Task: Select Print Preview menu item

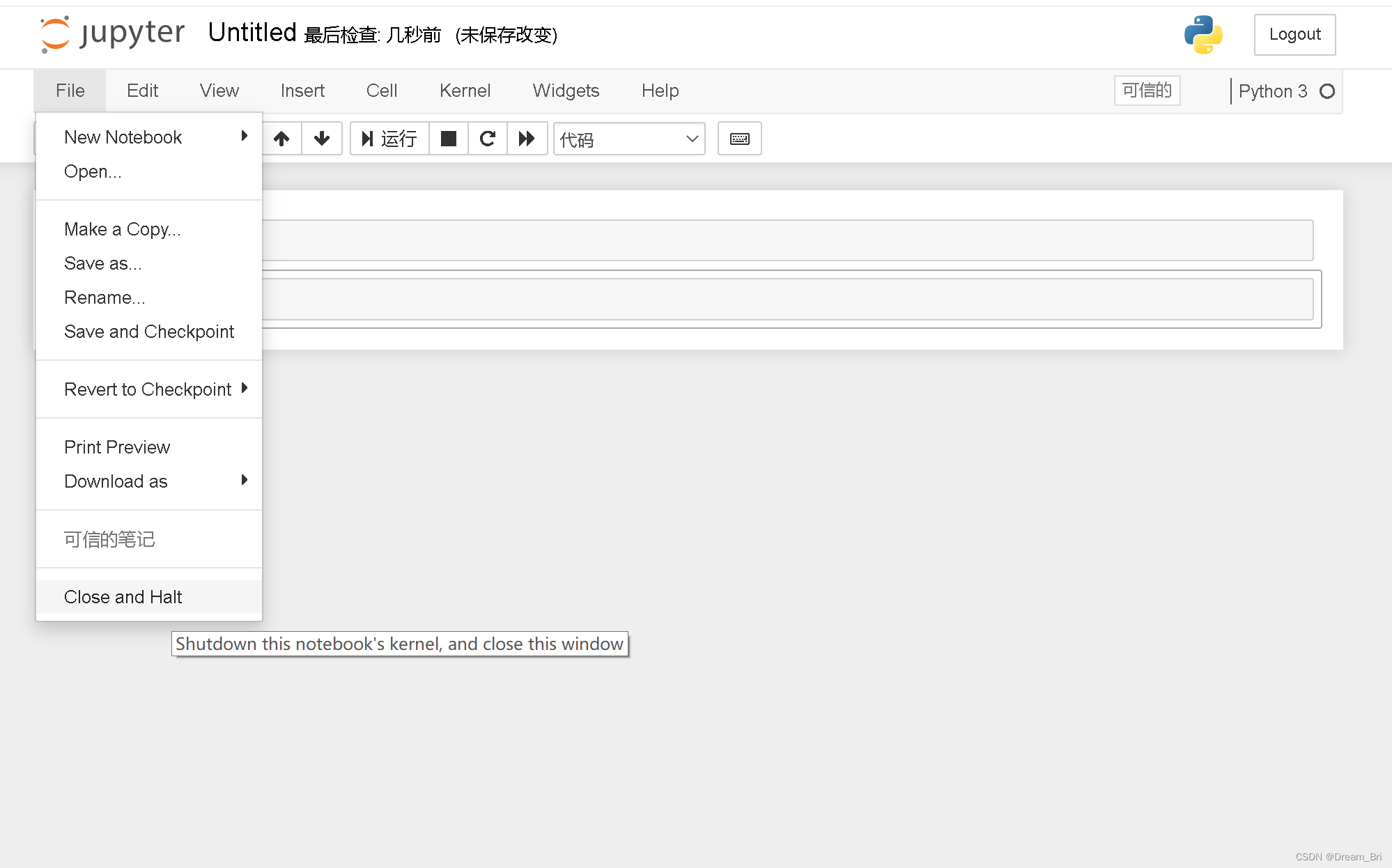Action: pos(149,447)
